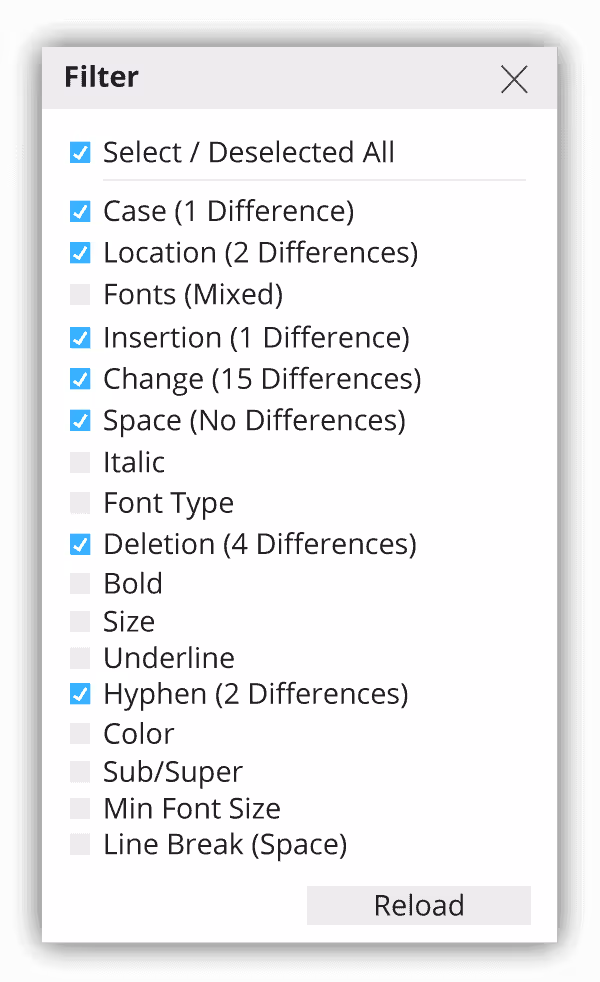Enable the Line Break (Space) filter
This screenshot has width=600, height=982.
[80, 843]
